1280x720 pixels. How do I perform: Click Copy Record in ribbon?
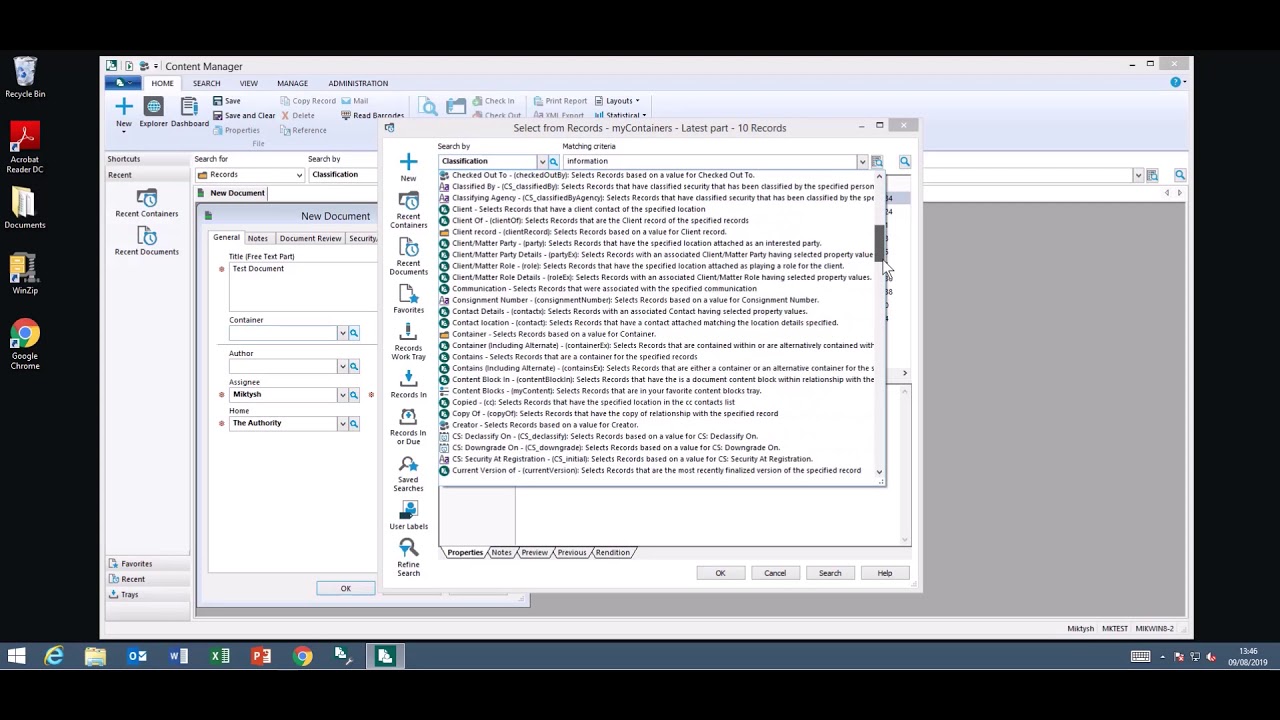(308, 101)
